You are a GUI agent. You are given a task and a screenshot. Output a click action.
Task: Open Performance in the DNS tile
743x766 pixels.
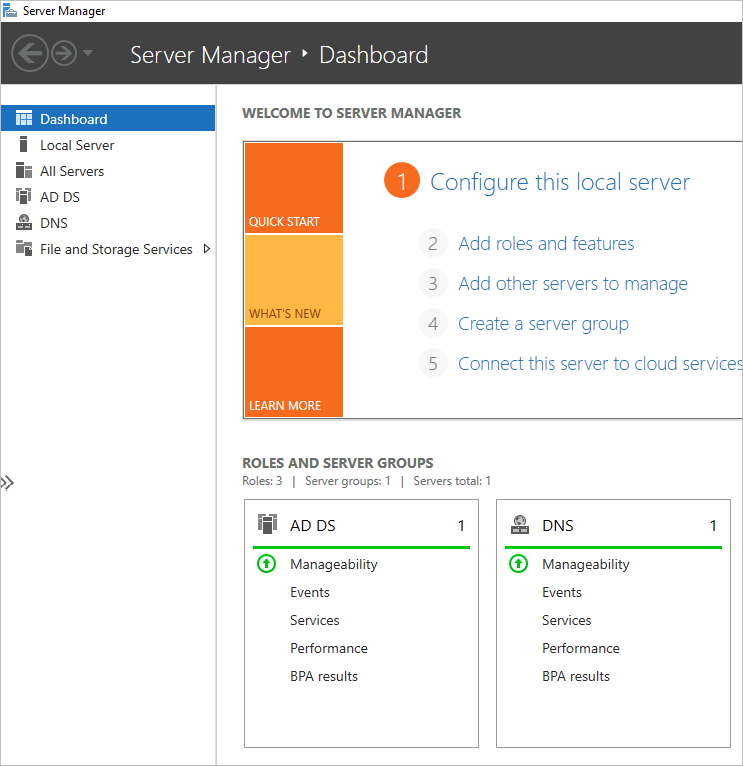581,648
